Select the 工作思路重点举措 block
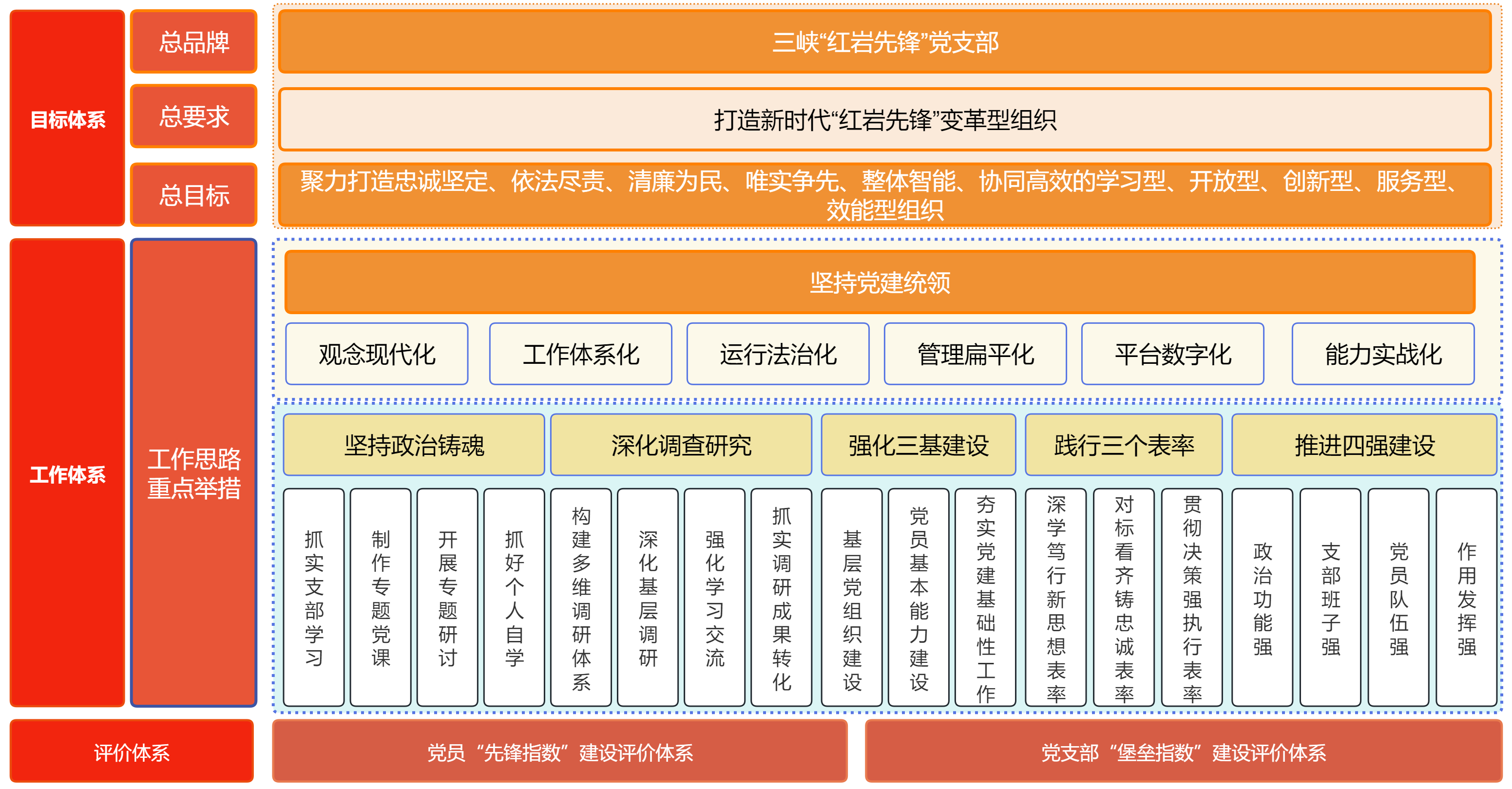This screenshot has width=1512, height=789. 194,473
